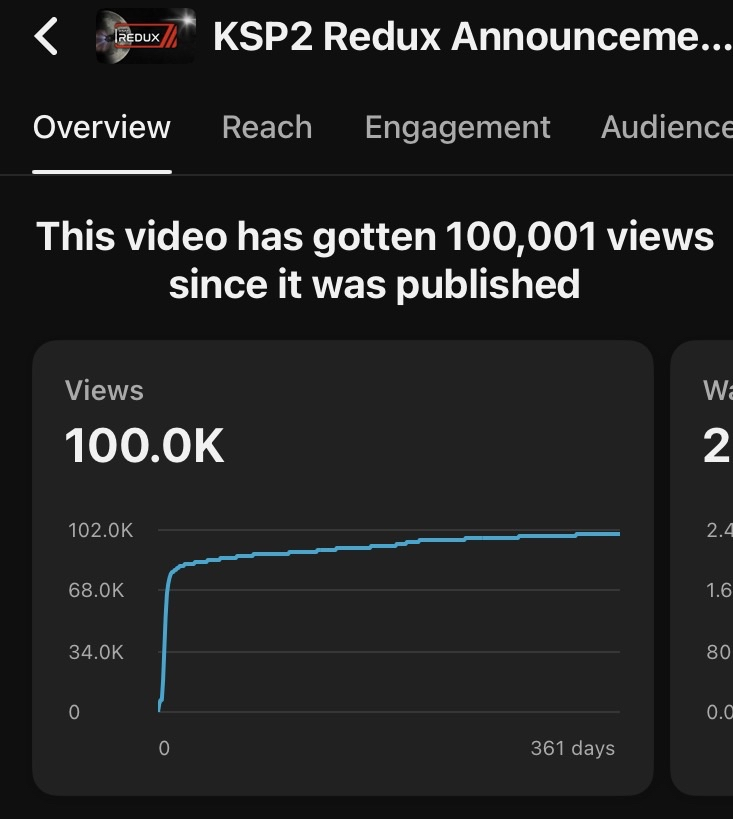Tap the 100.0K views value
Viewport: 733px width, 819px height.
click(x=145, y=445)
